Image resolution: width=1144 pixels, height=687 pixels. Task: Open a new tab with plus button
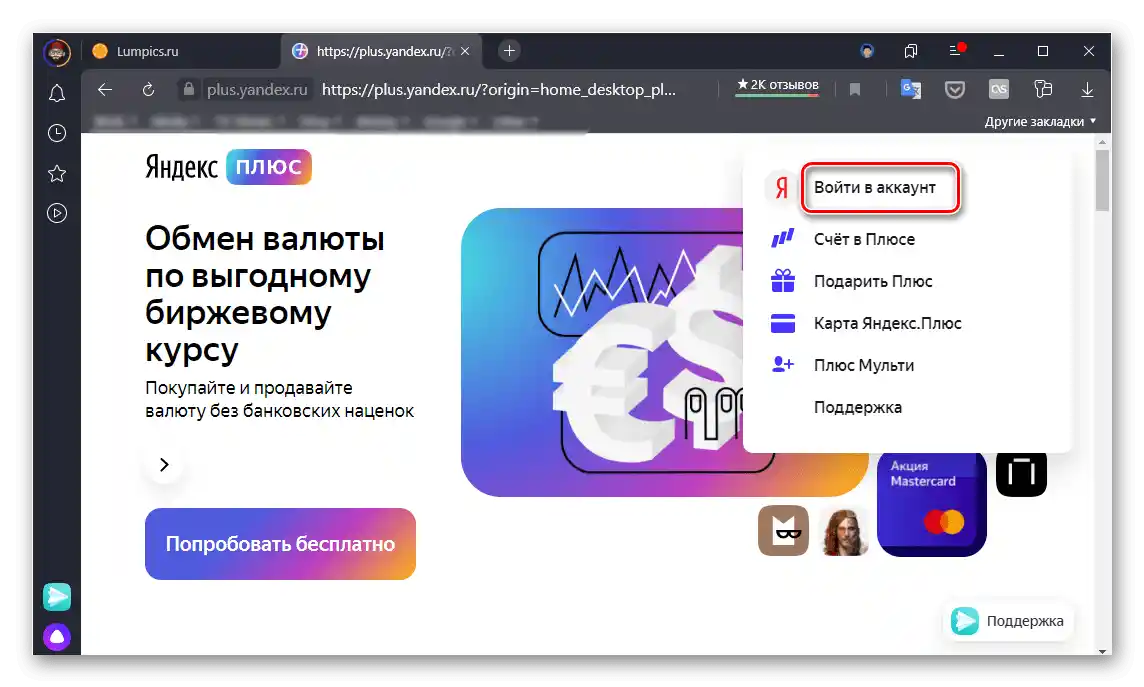pyautogui.click(x=509, y=51)
